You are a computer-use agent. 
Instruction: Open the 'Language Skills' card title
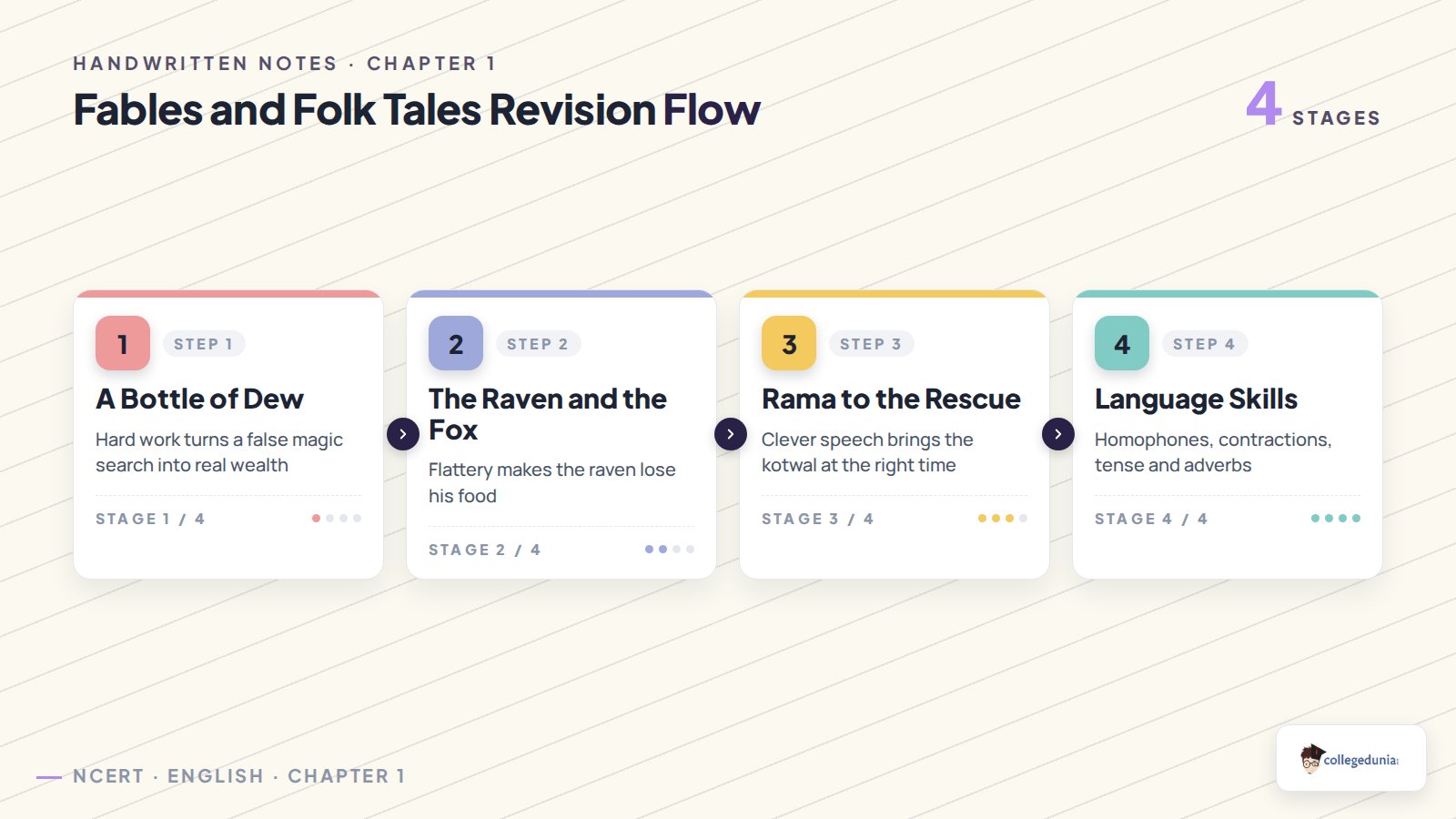tap(1196, 399)
